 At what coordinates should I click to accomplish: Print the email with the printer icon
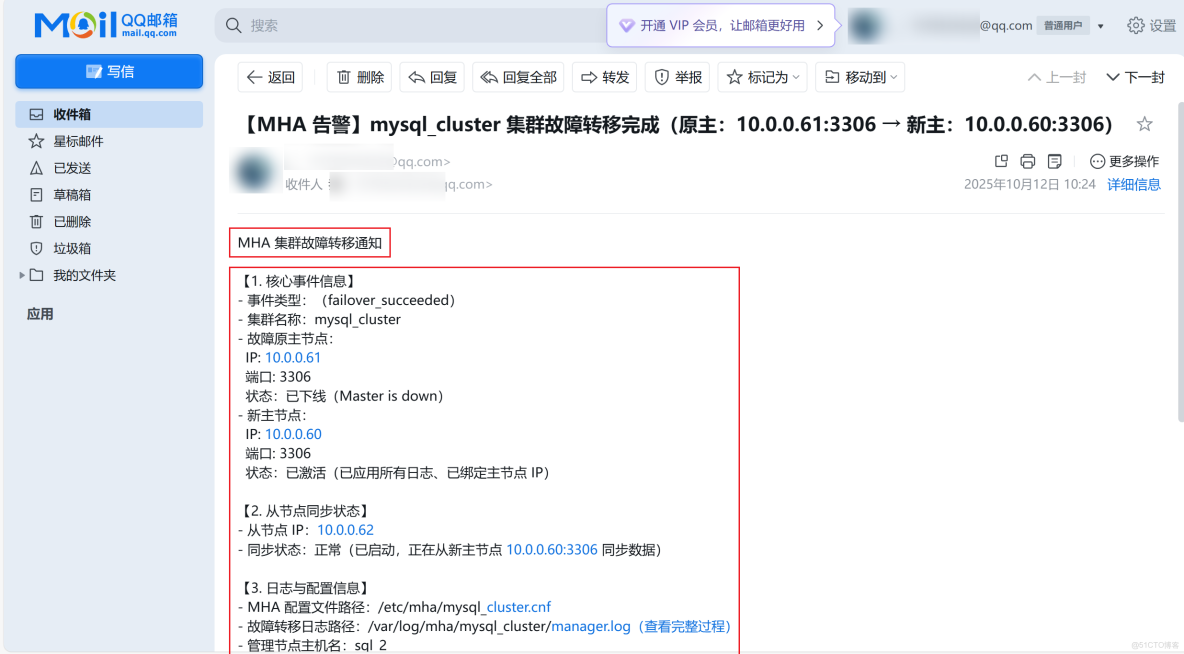pos(1027,160)
